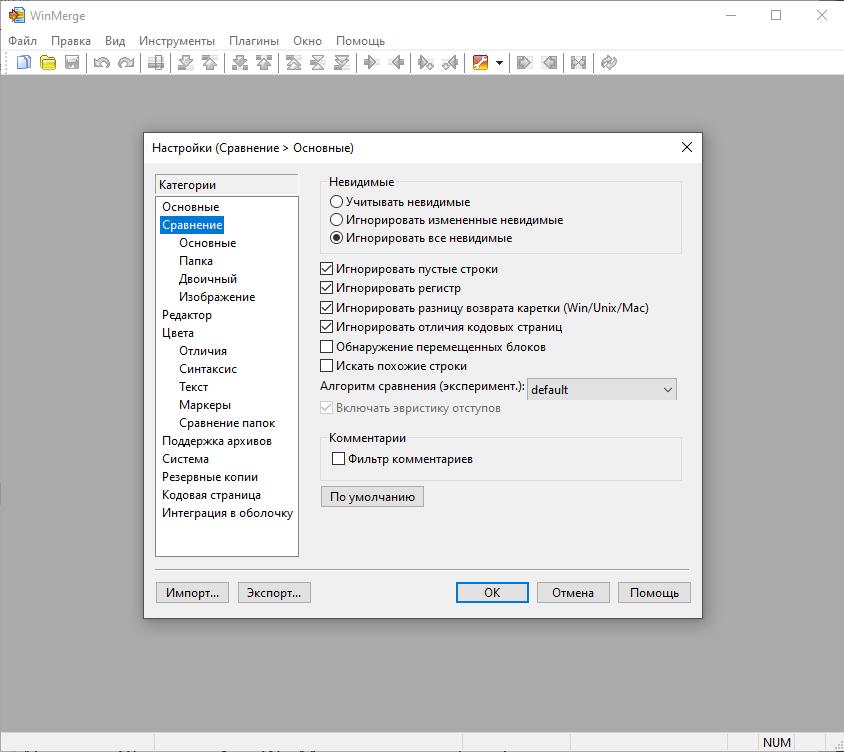
Task: Toggle 'Фильтр комментариев' checkbox
Action: click(339, 459)
